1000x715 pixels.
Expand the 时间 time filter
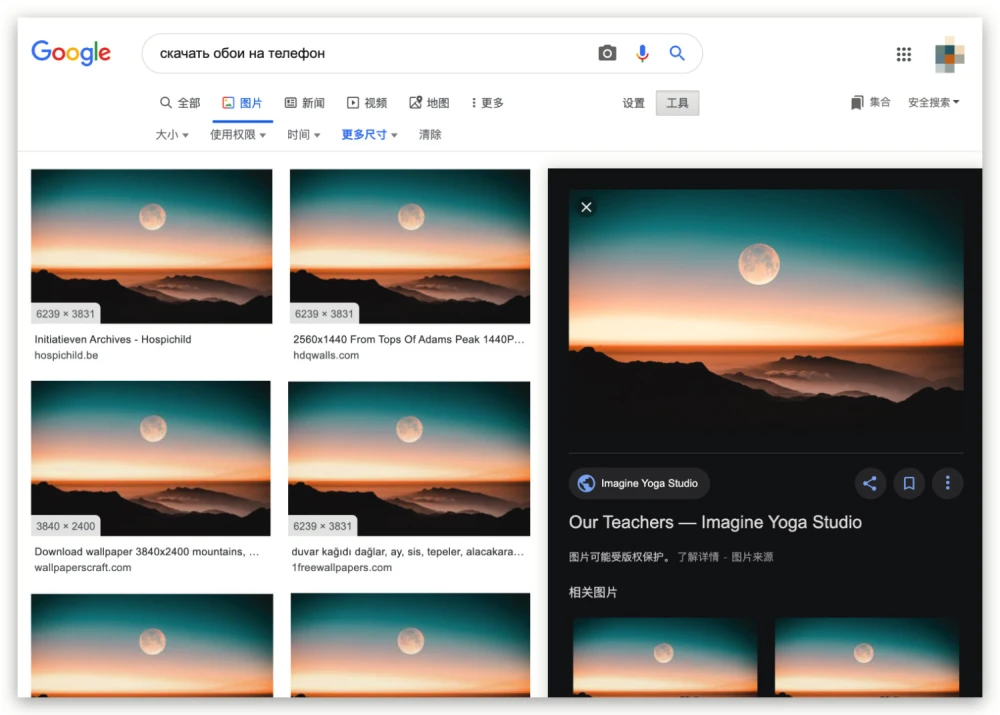[x=304, y=135]
